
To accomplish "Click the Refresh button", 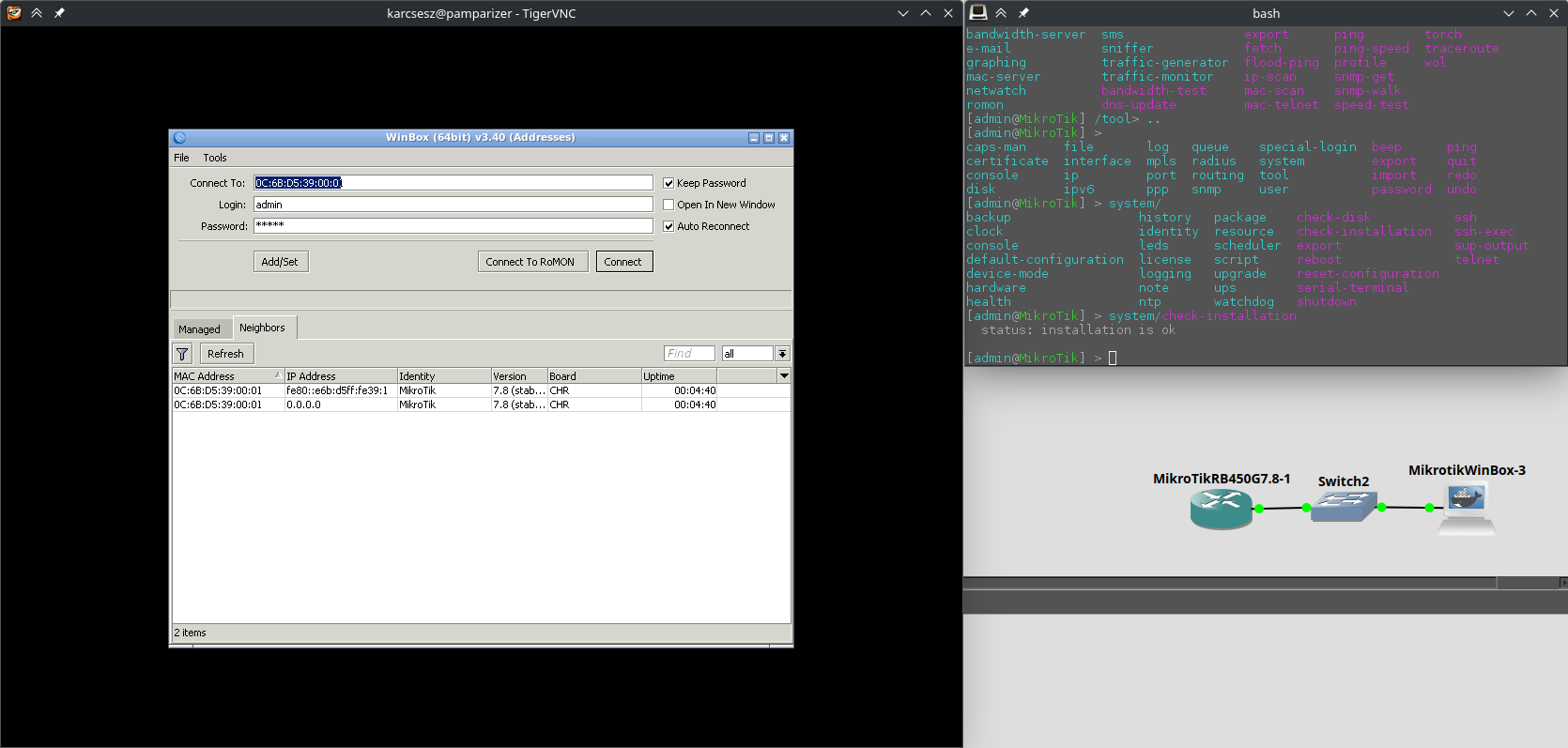I will point(225,354).
